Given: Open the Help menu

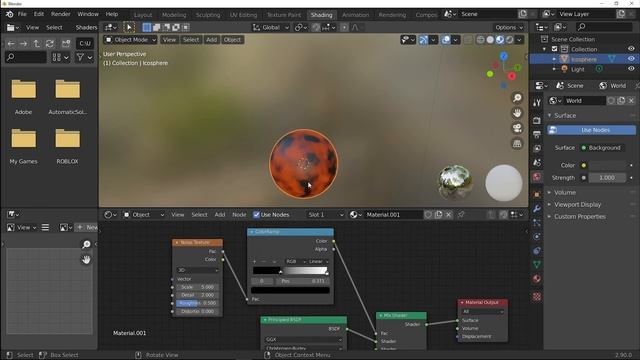Looking at the screenshot, I should click(111, 14).
